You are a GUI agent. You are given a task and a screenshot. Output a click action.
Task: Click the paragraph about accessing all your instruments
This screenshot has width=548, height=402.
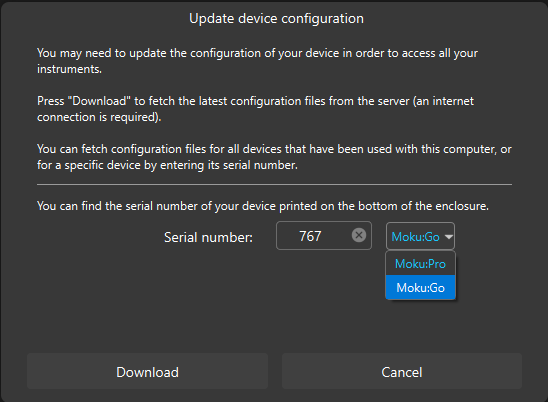pyautogui.click(x=257, y=61)
